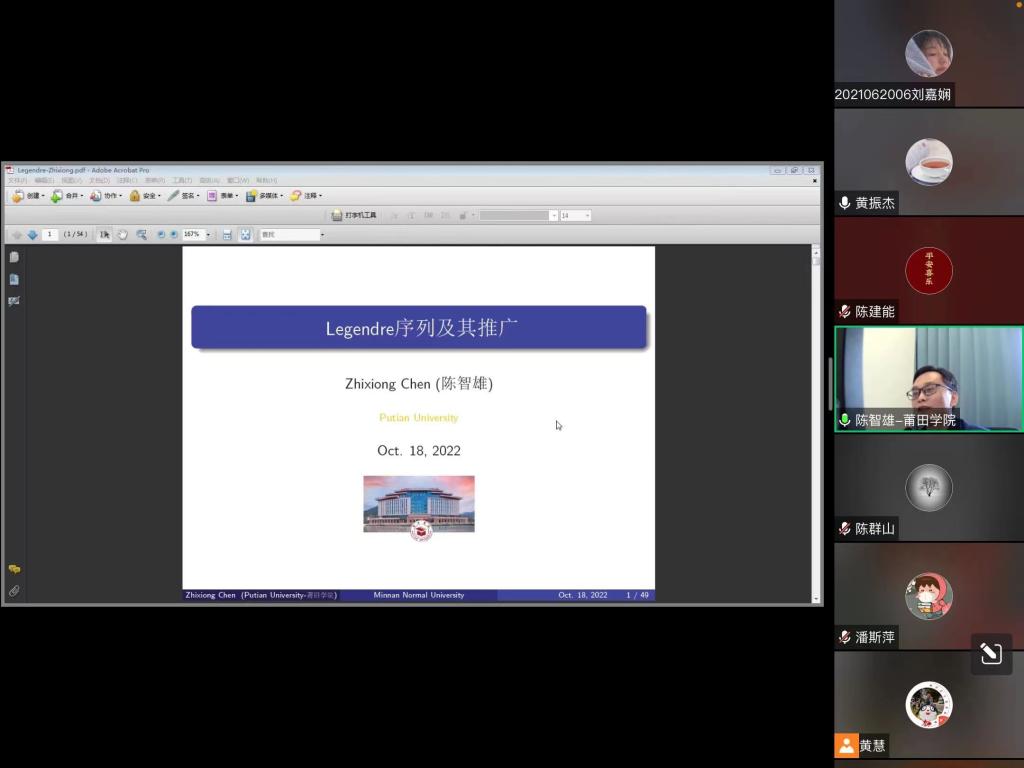Image resolution: width=1024 pixels, height=768 pixels.
Task: Go to next page with blue down arrow
Action: (32, 235)
